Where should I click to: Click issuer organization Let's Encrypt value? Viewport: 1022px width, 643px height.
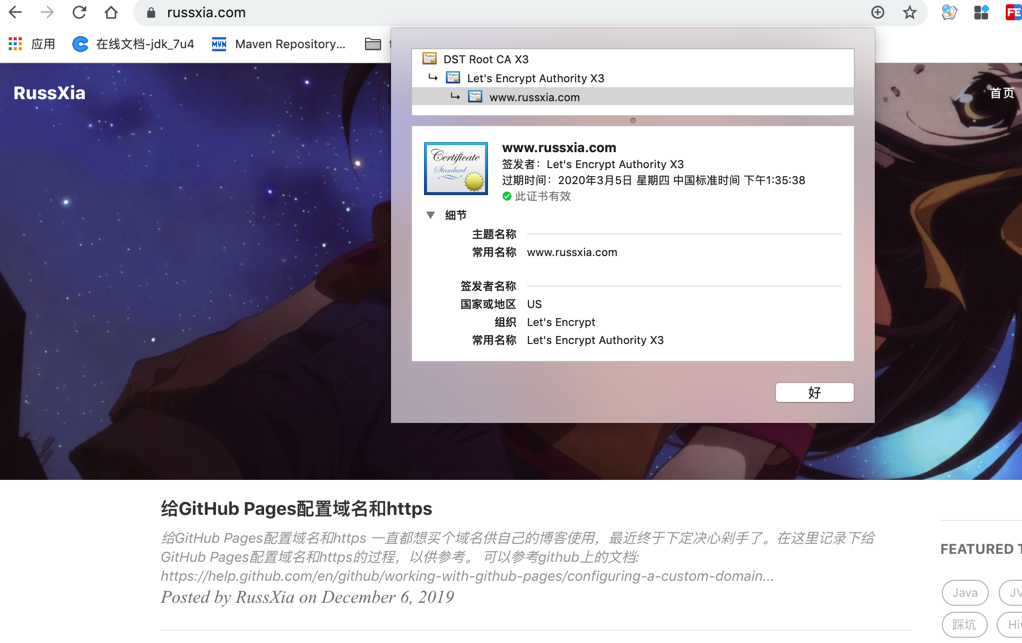561,322
